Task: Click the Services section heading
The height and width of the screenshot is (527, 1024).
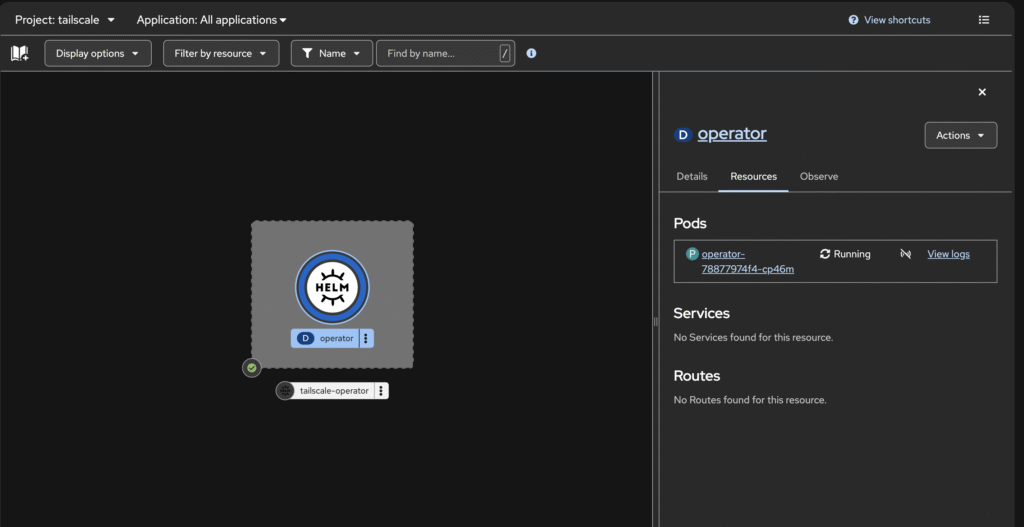Action: click(701, 313)
